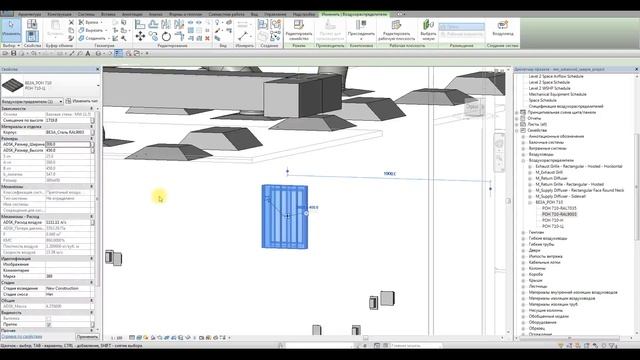The image size is (640, 360).
Task: Select the Rotate tool in the ribbon
Action: (166, 37)
